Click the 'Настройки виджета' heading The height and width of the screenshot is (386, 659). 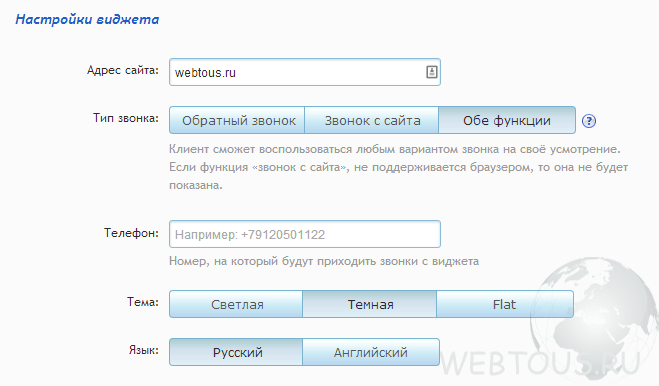87,19
